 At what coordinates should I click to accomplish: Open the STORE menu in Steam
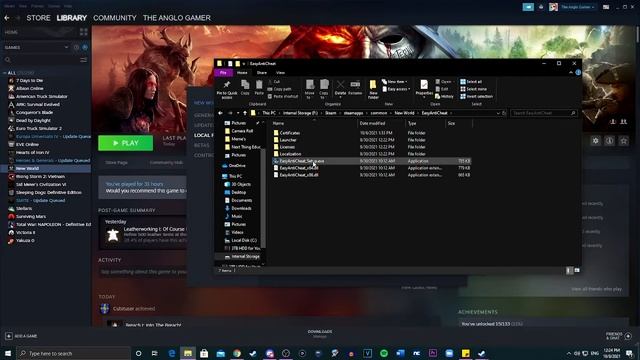tap(38, 18)
